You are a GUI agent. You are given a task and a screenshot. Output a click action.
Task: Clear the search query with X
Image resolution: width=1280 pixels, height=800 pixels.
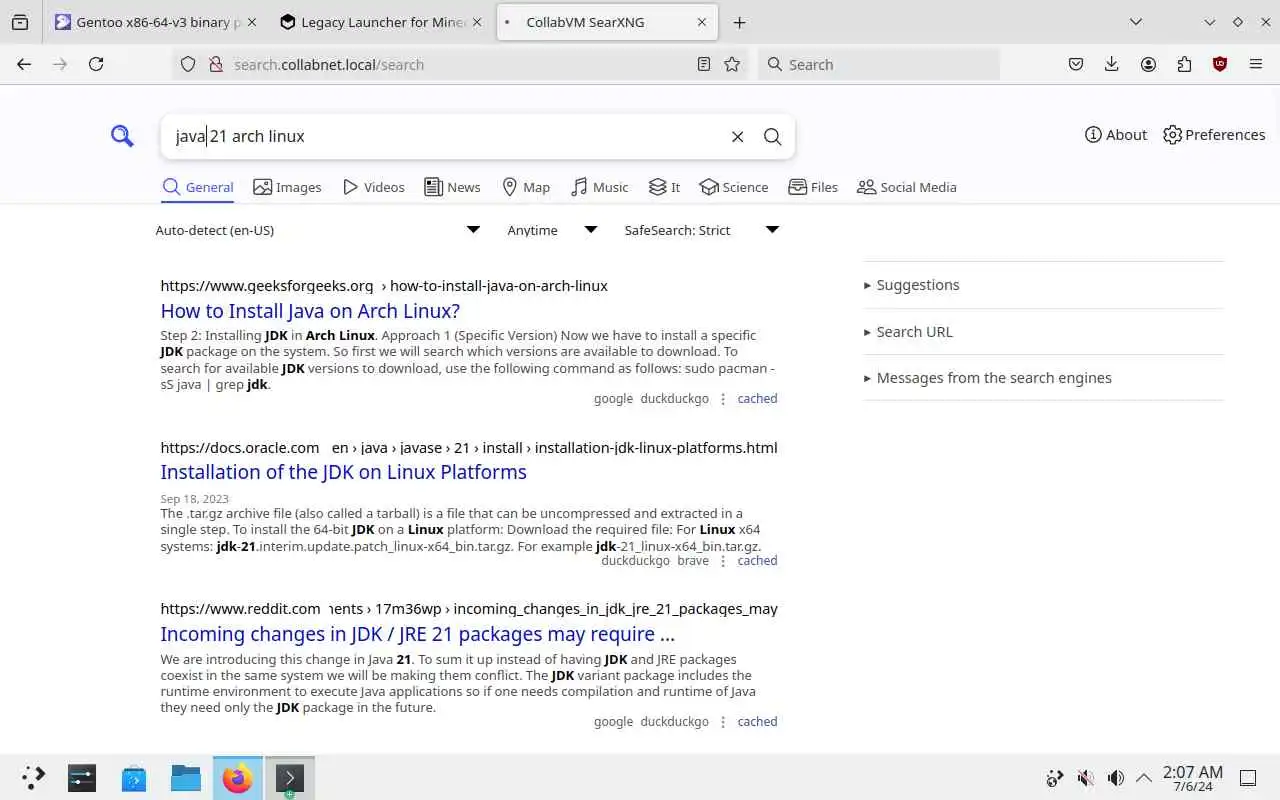[738, 137]
